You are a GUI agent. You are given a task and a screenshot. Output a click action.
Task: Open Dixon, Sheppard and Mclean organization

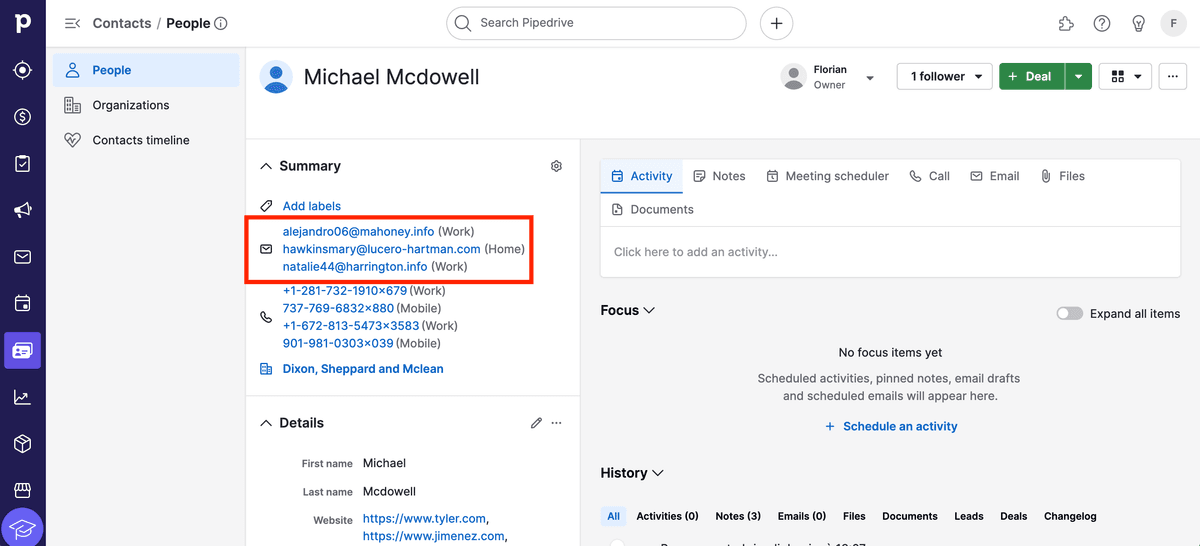(x=363, y=369)
